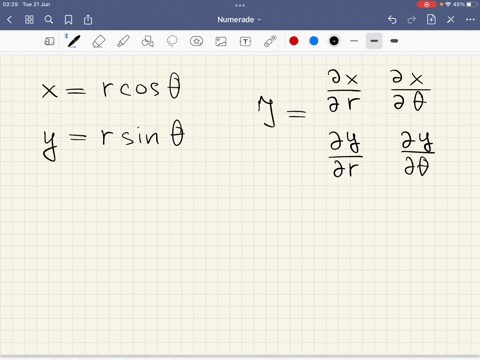Choose the black pen color
The height and width of the screenshot is (360, 480).
tap(334, 41)
